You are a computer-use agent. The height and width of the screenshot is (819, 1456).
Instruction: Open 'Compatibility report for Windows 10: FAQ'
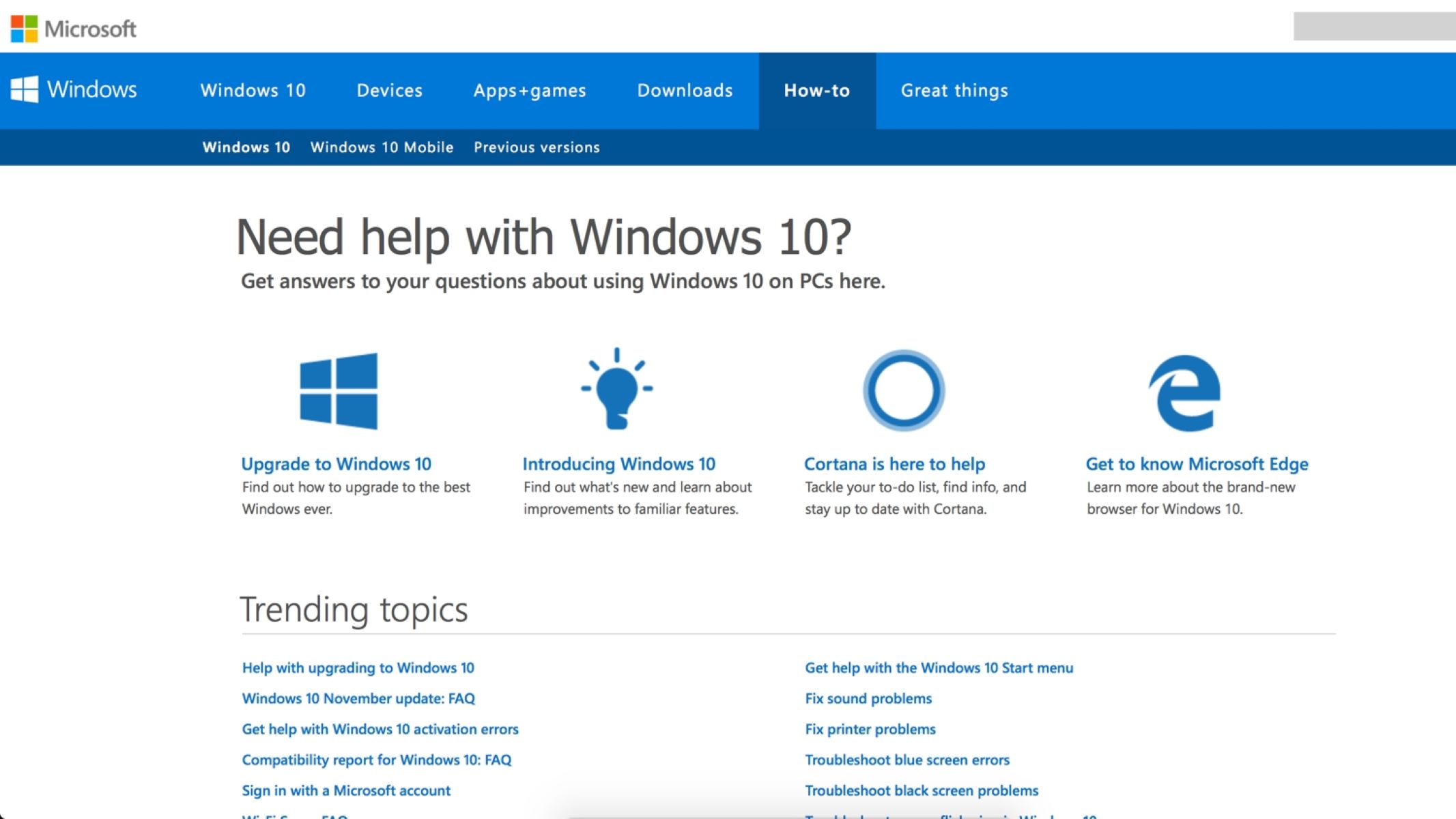pos(377,760)
